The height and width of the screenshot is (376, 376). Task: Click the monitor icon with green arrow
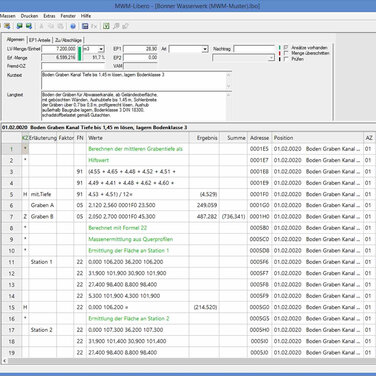(x=20, y=26)
